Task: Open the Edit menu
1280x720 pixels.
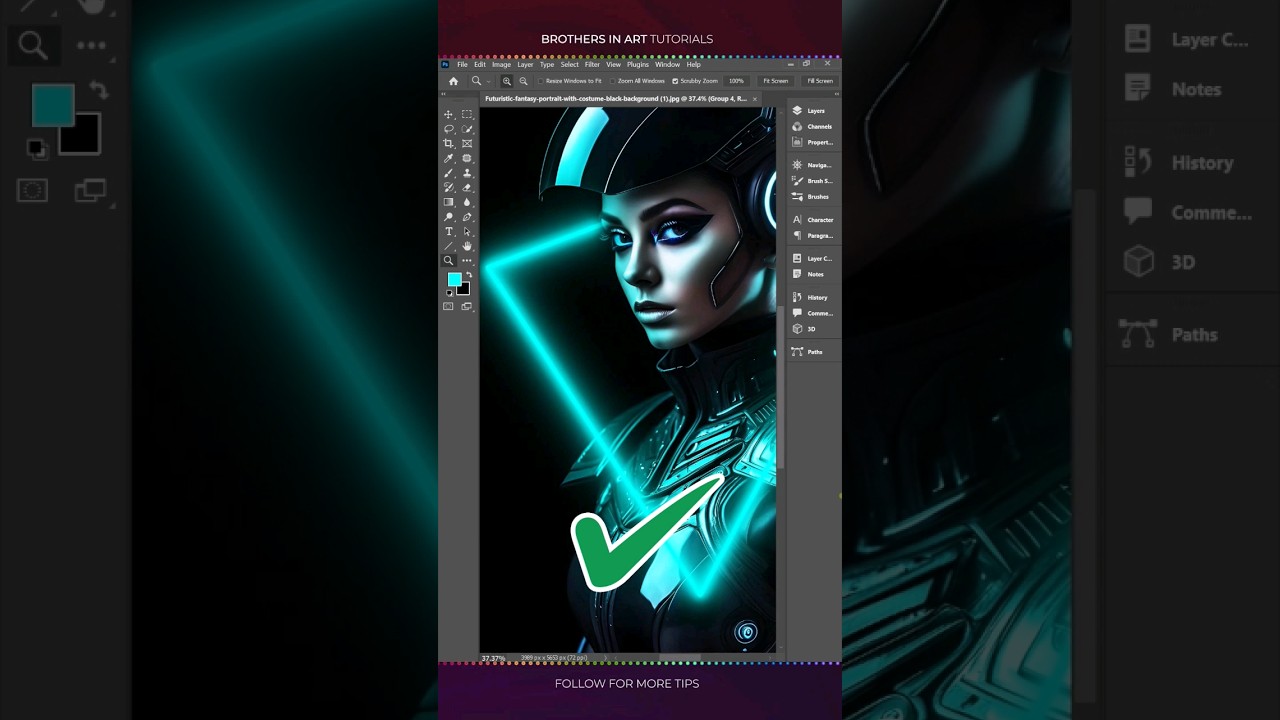Action: click(480, 64)
